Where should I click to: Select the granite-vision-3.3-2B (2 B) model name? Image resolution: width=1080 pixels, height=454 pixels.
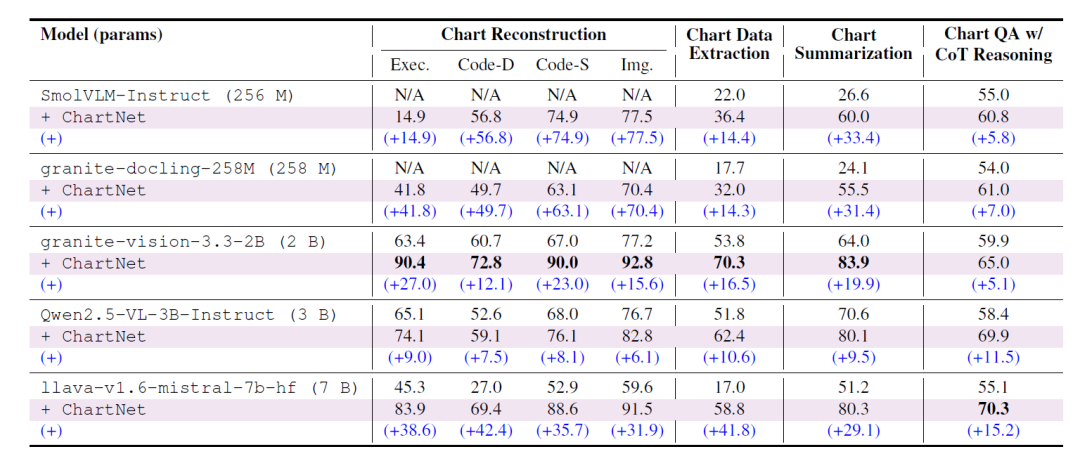pos(184,242)
